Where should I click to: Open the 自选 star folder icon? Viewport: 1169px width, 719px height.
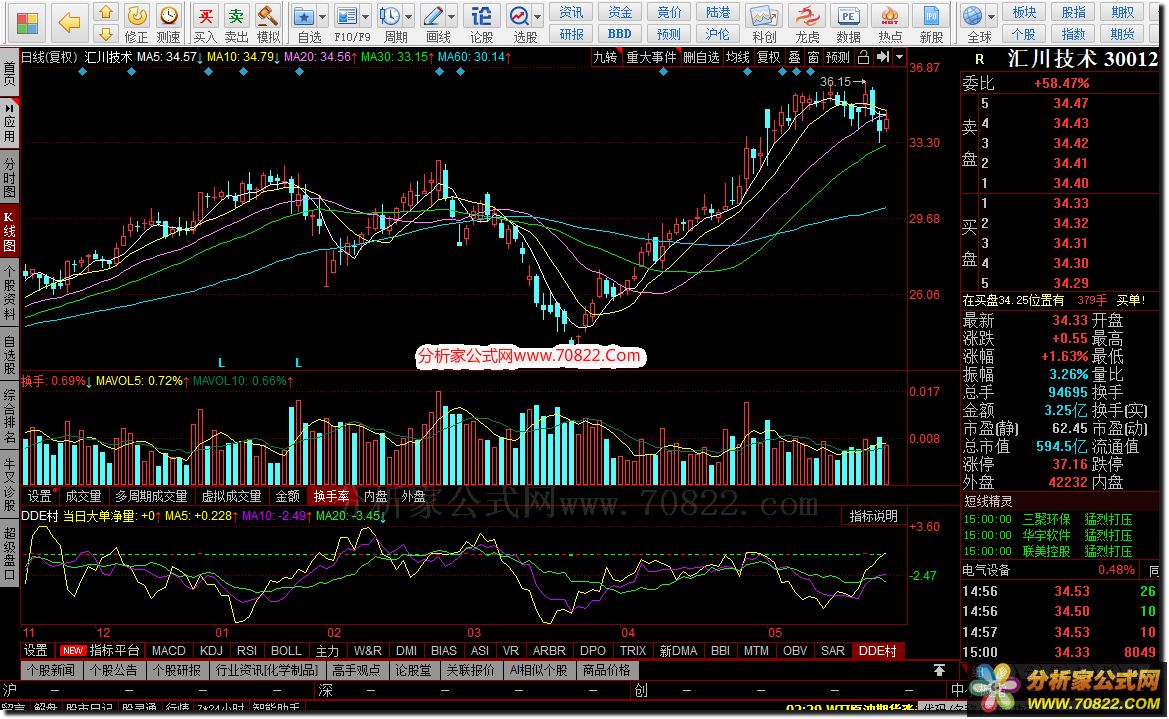(303, 16)
